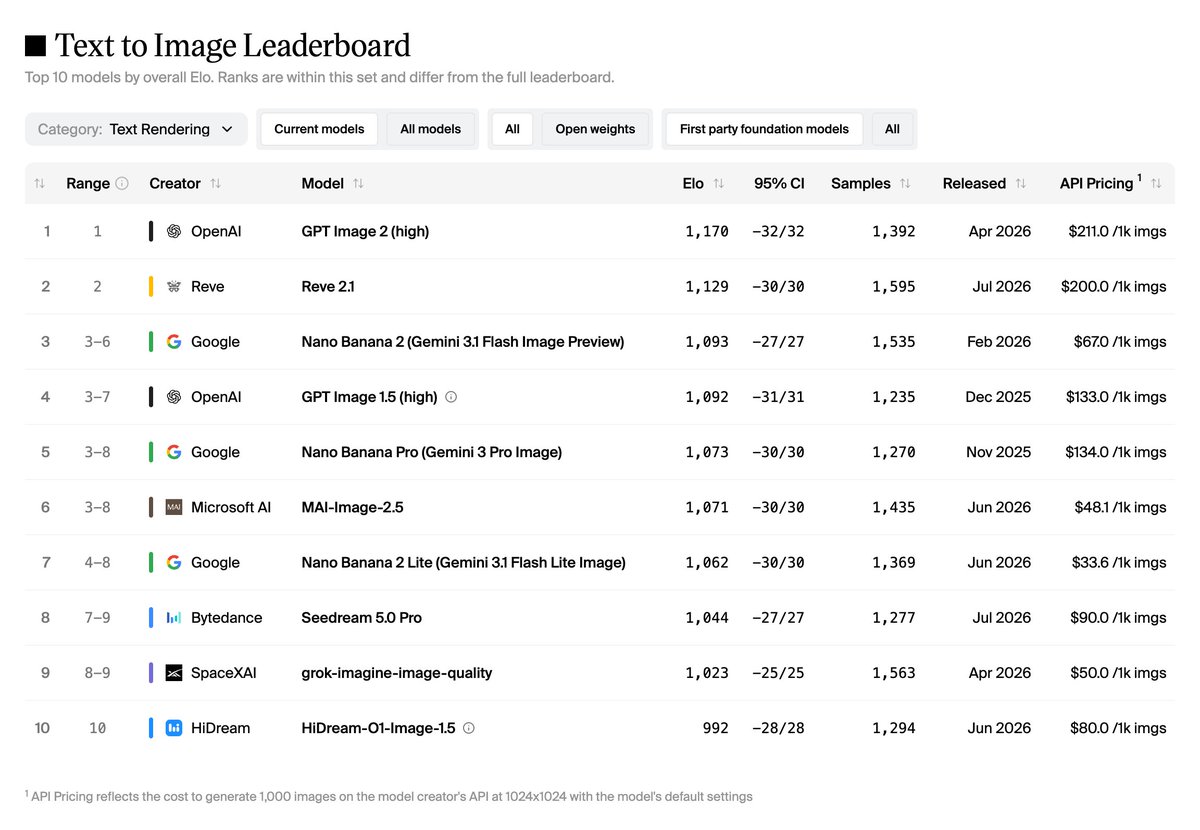Click Google logo in Nano Banana Pro row
The width and height of the screenshot is (1200, 830).
click(x=174, y=452)
